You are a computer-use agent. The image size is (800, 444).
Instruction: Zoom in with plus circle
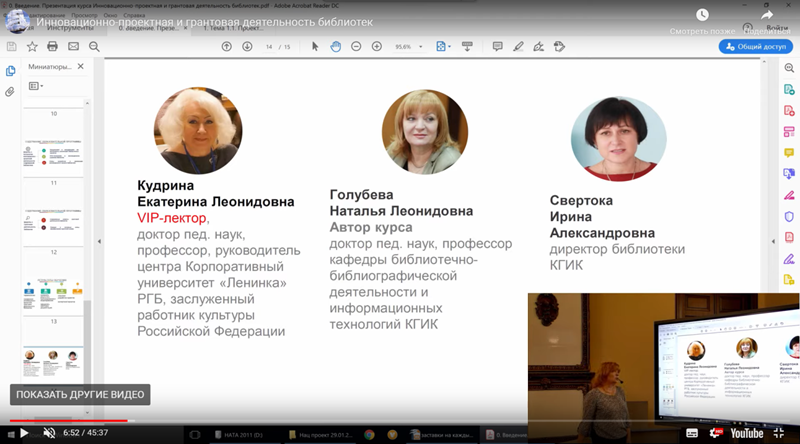tap(377, 46)
